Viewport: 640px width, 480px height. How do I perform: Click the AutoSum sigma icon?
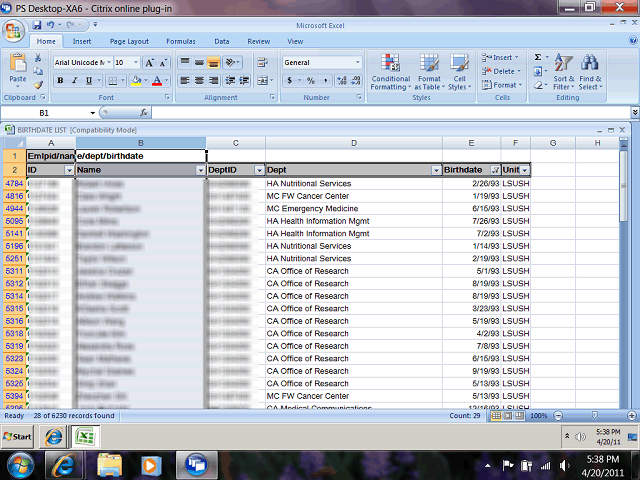point(538,58)
